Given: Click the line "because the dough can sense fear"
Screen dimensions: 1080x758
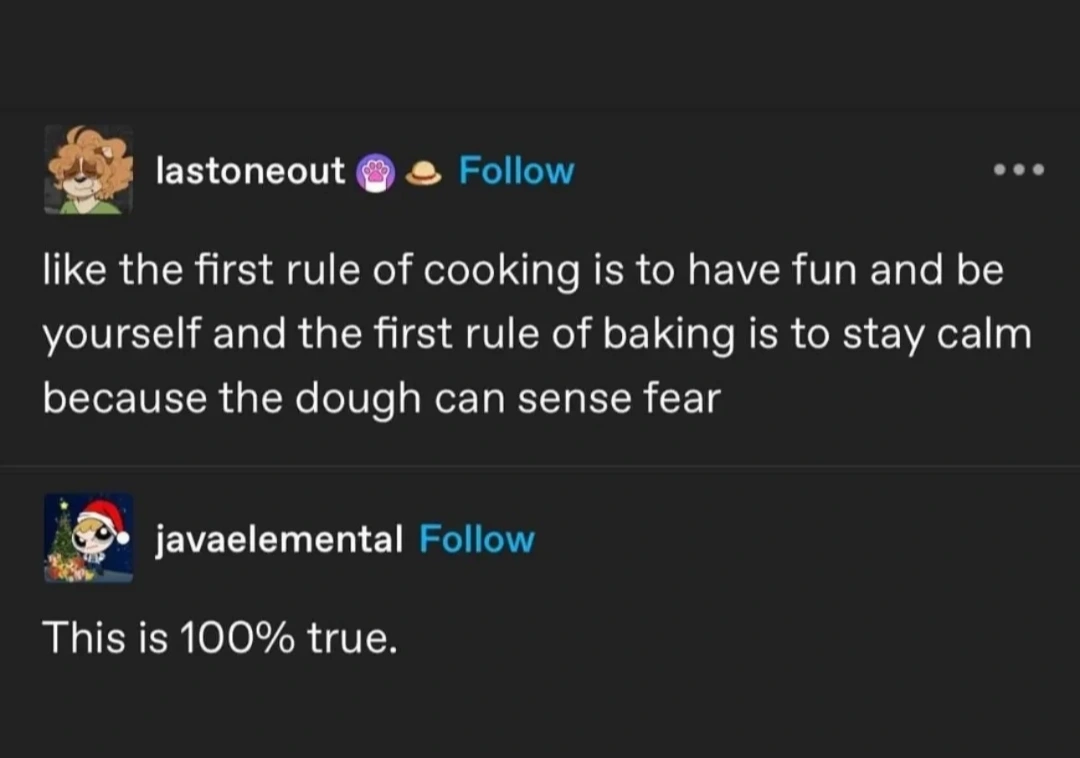Looking at the screenshot, I should (381, 398).
